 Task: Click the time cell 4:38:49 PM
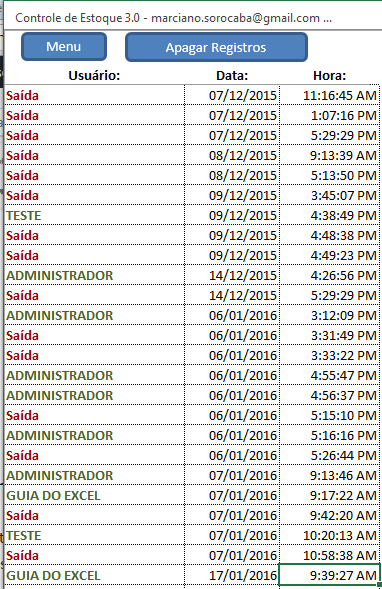coord(329,215)
